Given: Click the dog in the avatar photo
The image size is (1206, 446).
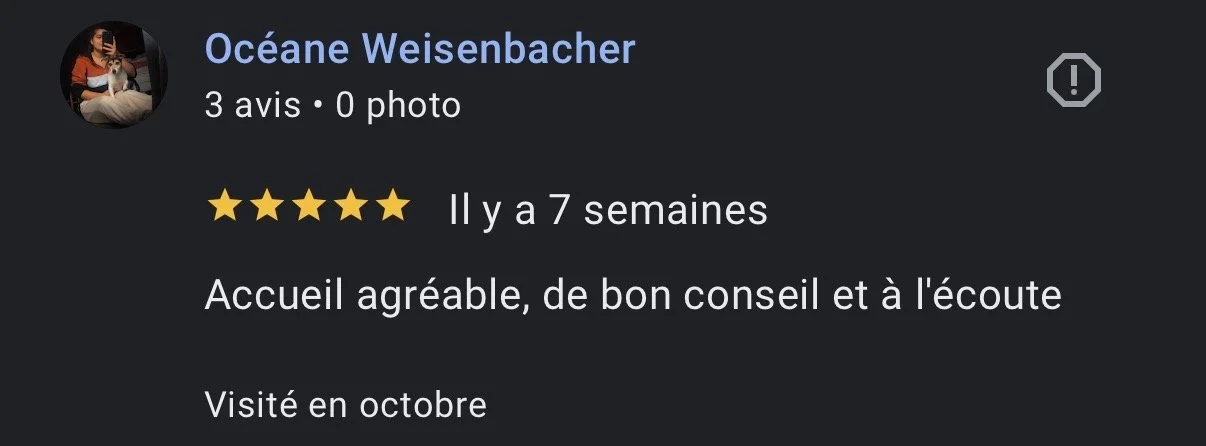Looking at the screenshot, I should coord(120,76).
